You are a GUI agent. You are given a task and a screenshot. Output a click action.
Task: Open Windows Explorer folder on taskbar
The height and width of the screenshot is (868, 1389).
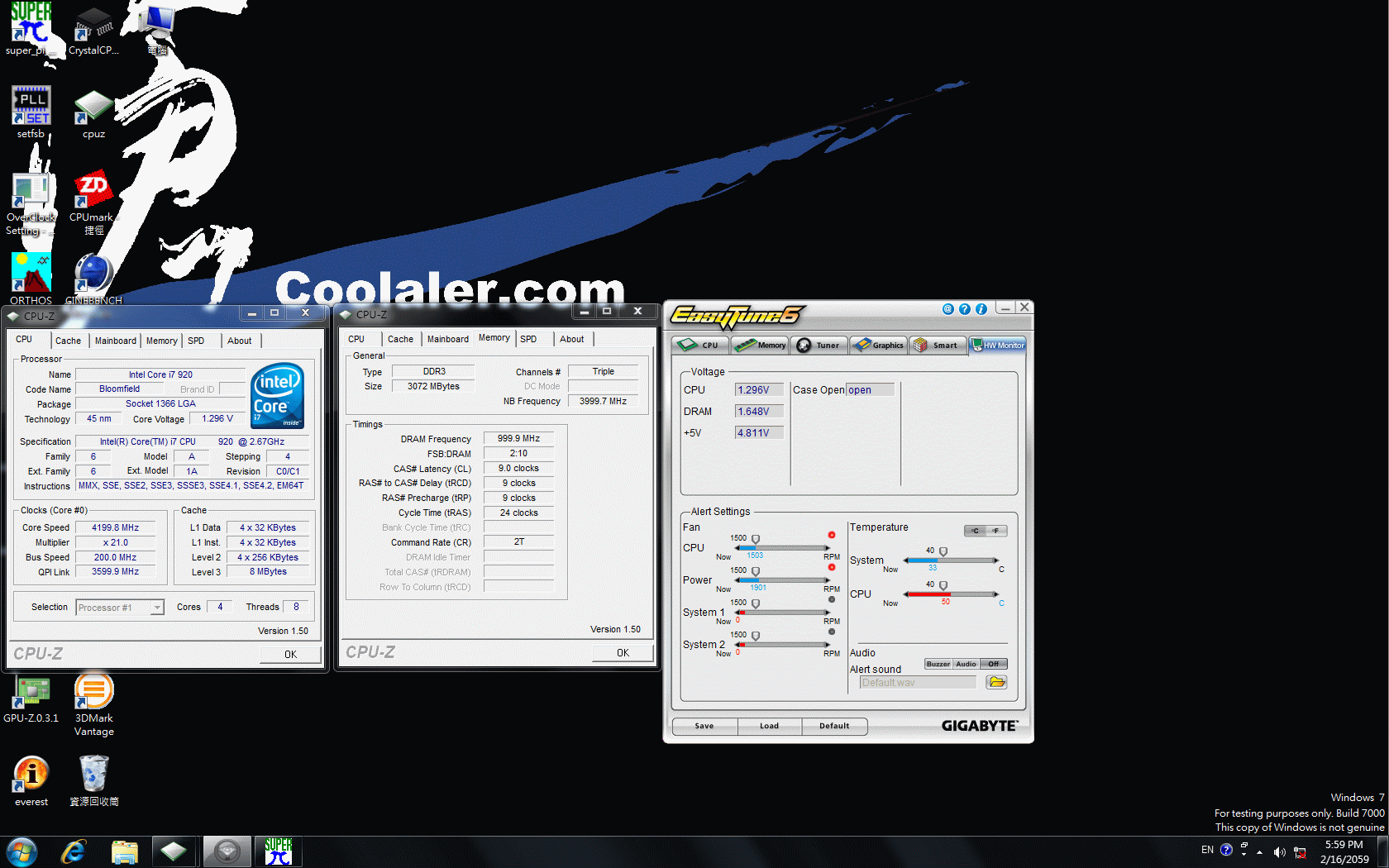click(x=124, y=851)
